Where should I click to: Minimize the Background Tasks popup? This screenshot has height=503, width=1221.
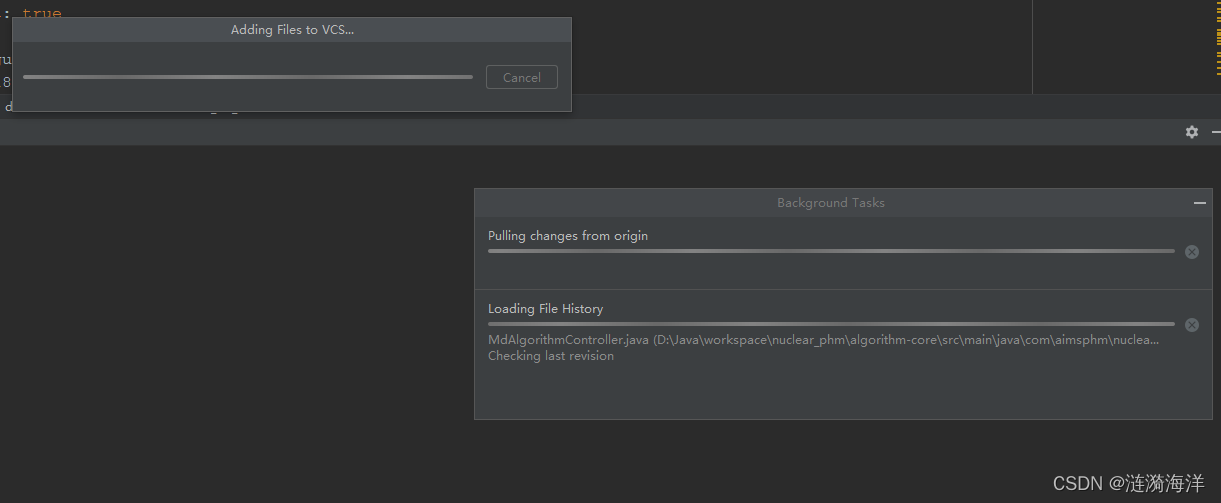pos(1200,203)
